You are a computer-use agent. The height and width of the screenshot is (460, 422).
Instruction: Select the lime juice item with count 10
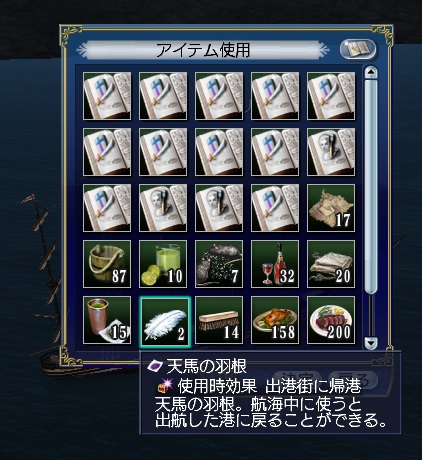tap(163, 264)
